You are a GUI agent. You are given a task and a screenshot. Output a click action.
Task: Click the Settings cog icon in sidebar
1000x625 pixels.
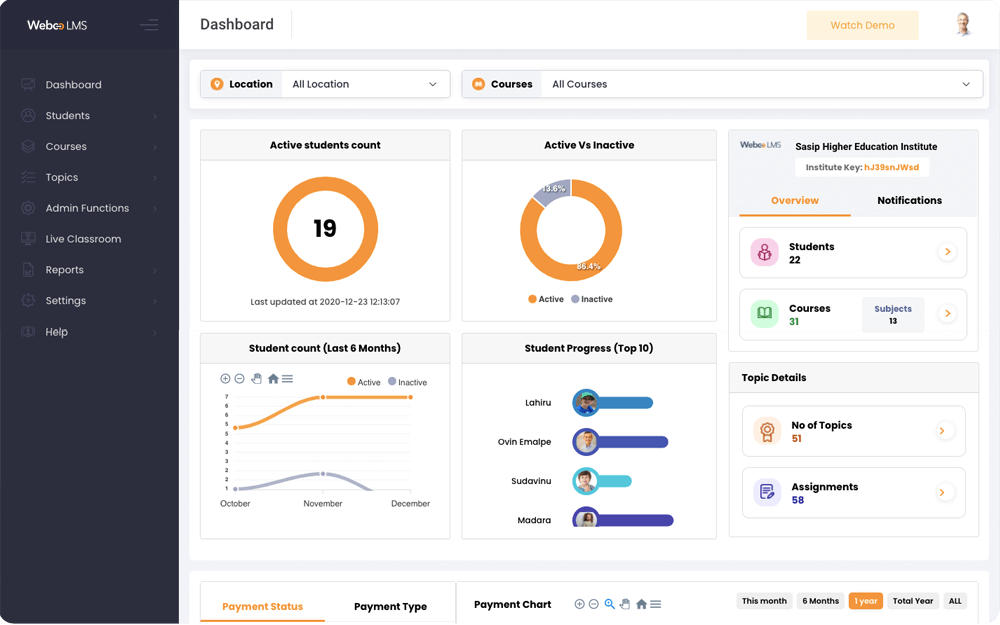click(28, 300)
